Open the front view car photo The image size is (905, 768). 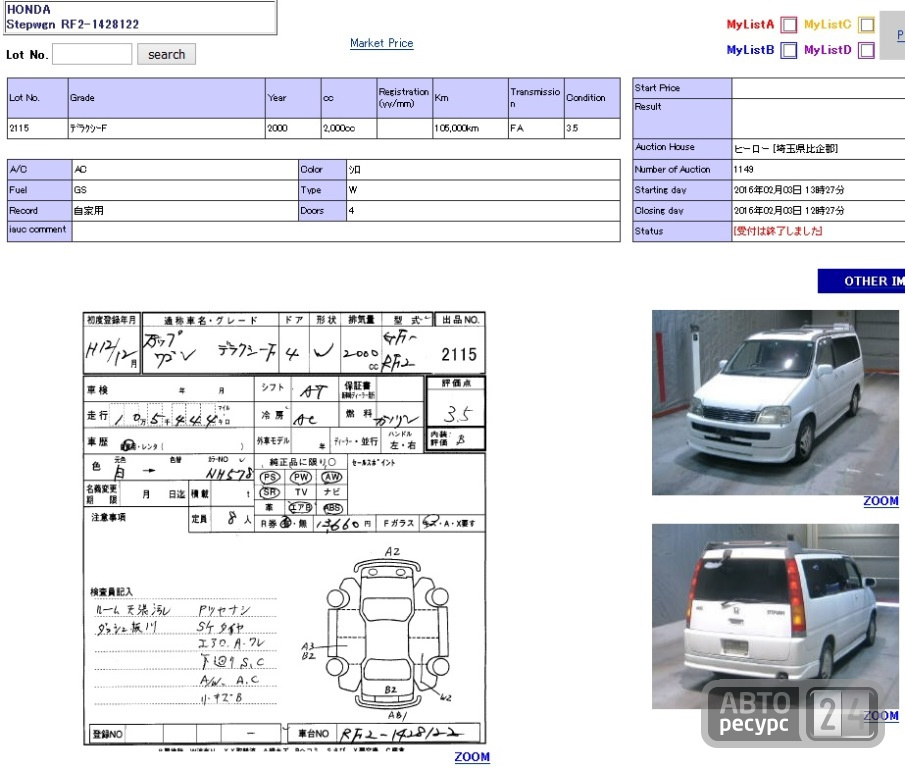775,402
